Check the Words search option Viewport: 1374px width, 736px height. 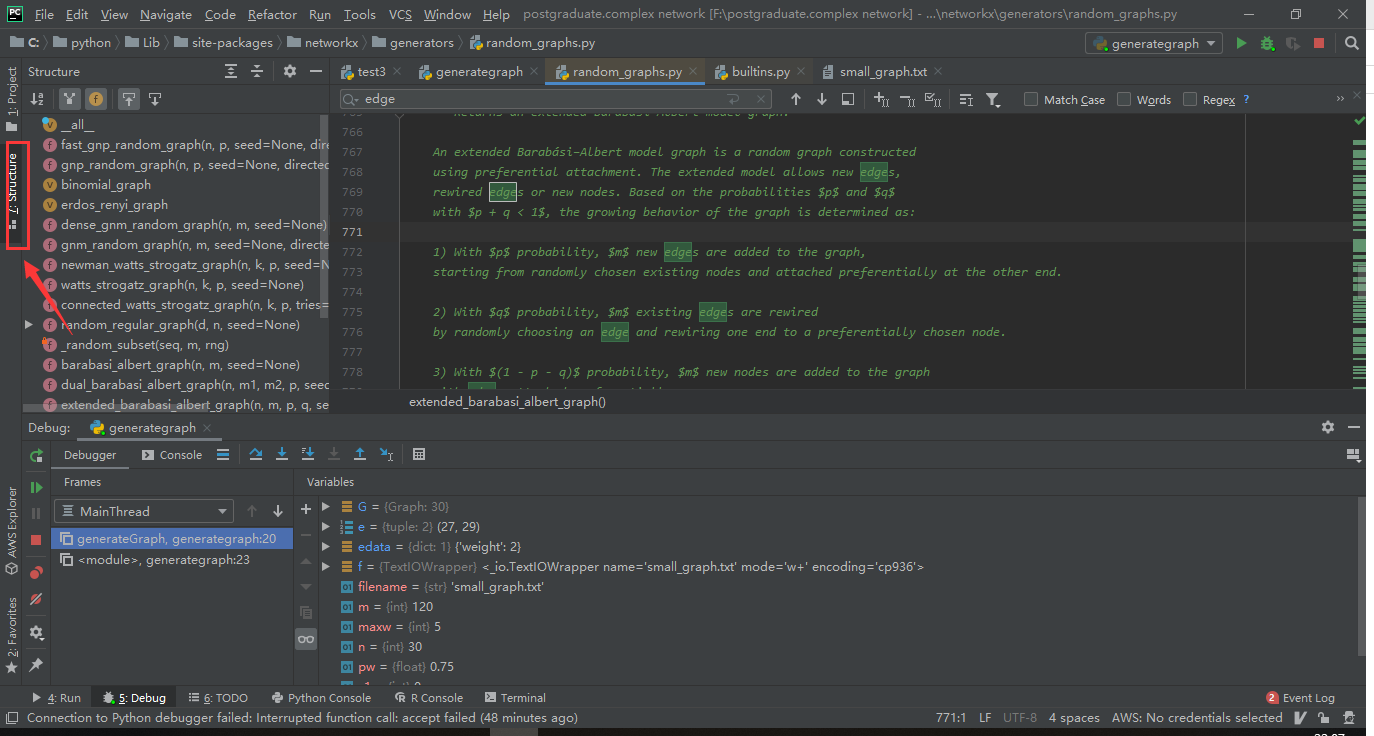point(1125,98)
